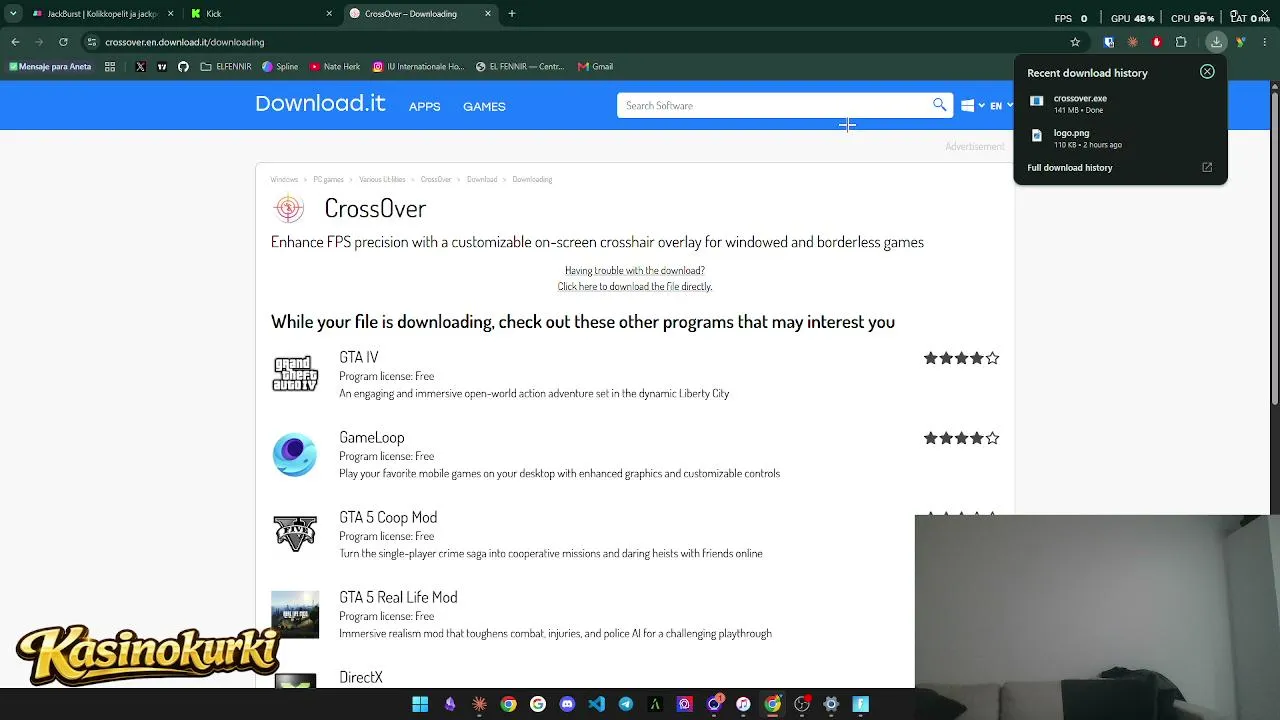Screen dimensions: 1280x720
Task: Click the CrossOver crosshair logo
Action: point(289,208)
